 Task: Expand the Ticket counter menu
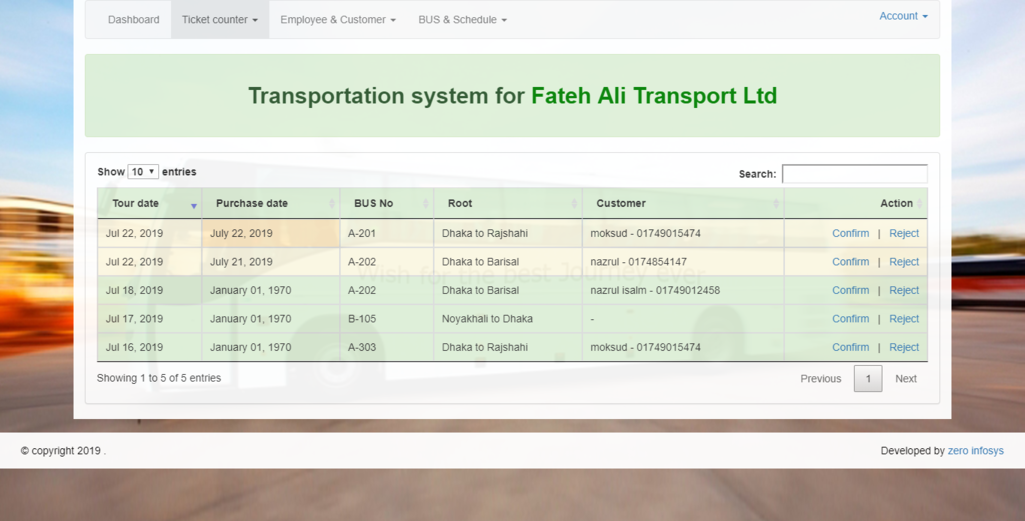coord(219,20)
